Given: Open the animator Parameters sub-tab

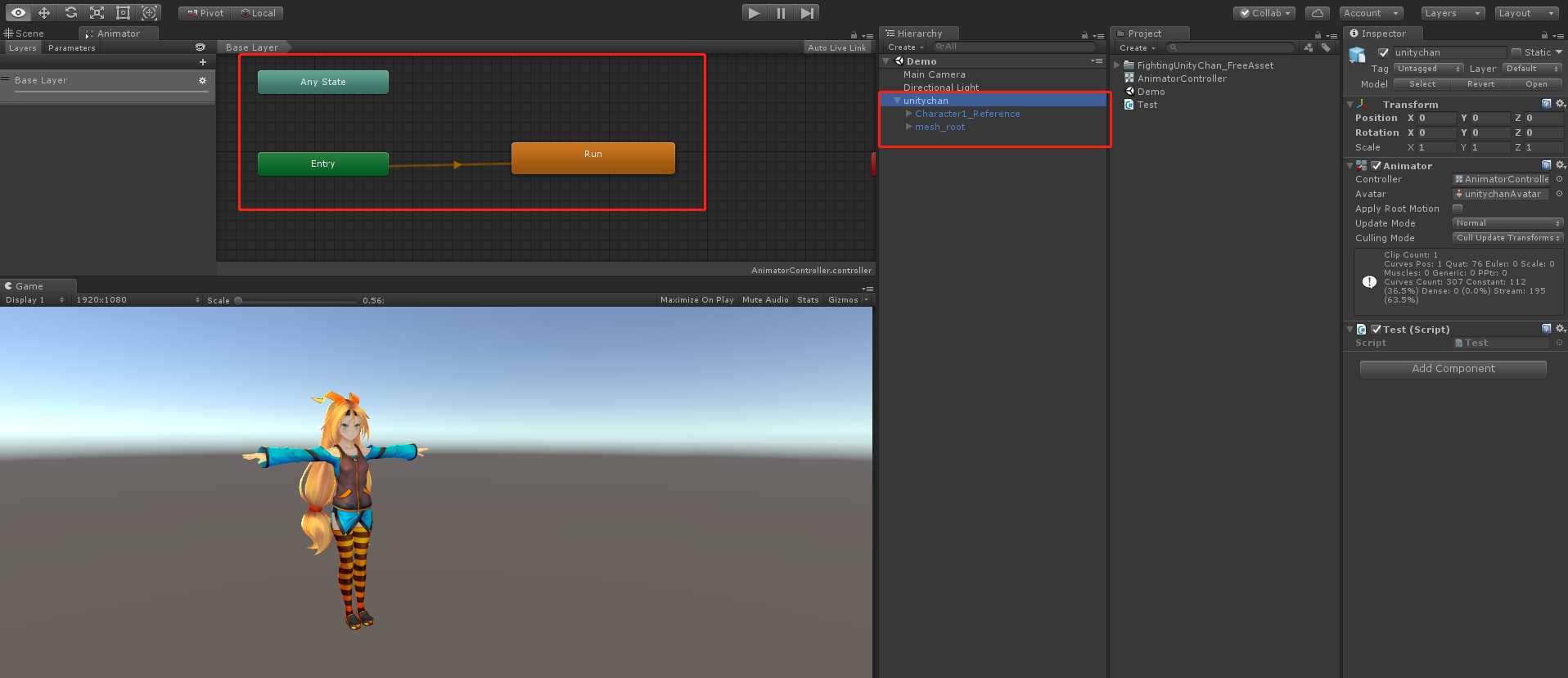Looking at the screenshot, I should (x=72, y=48).
